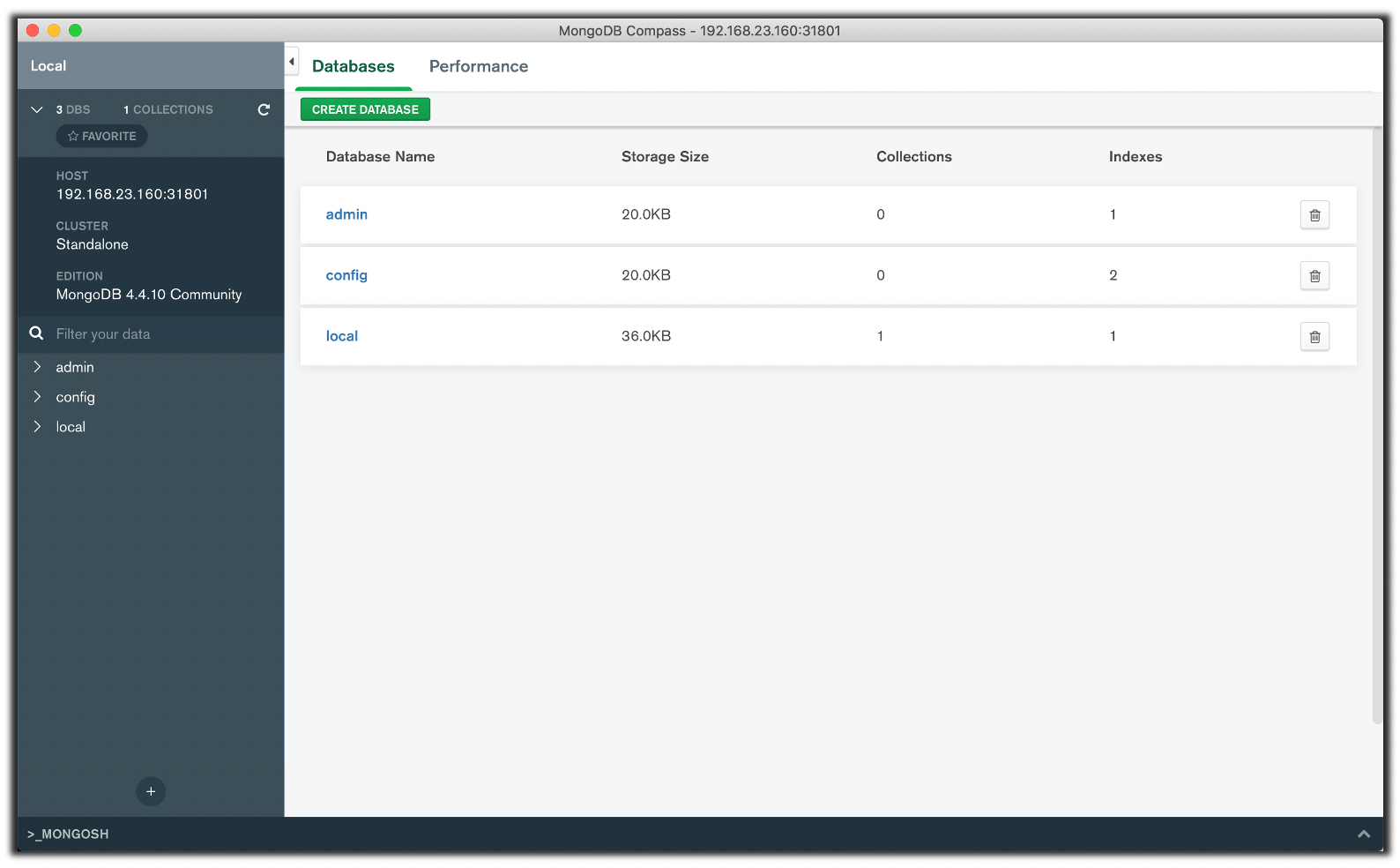Viewport: 1400px width, 868px height.
Task: Click the host address 192.168.23.160:31801
Action: click(132, 194)
